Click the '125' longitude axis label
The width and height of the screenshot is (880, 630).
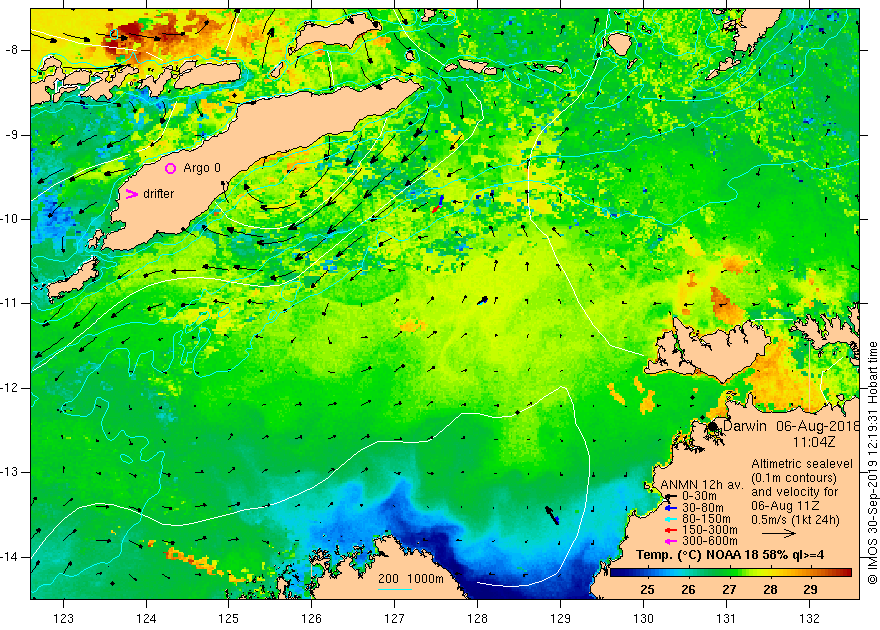coord(229,618)
